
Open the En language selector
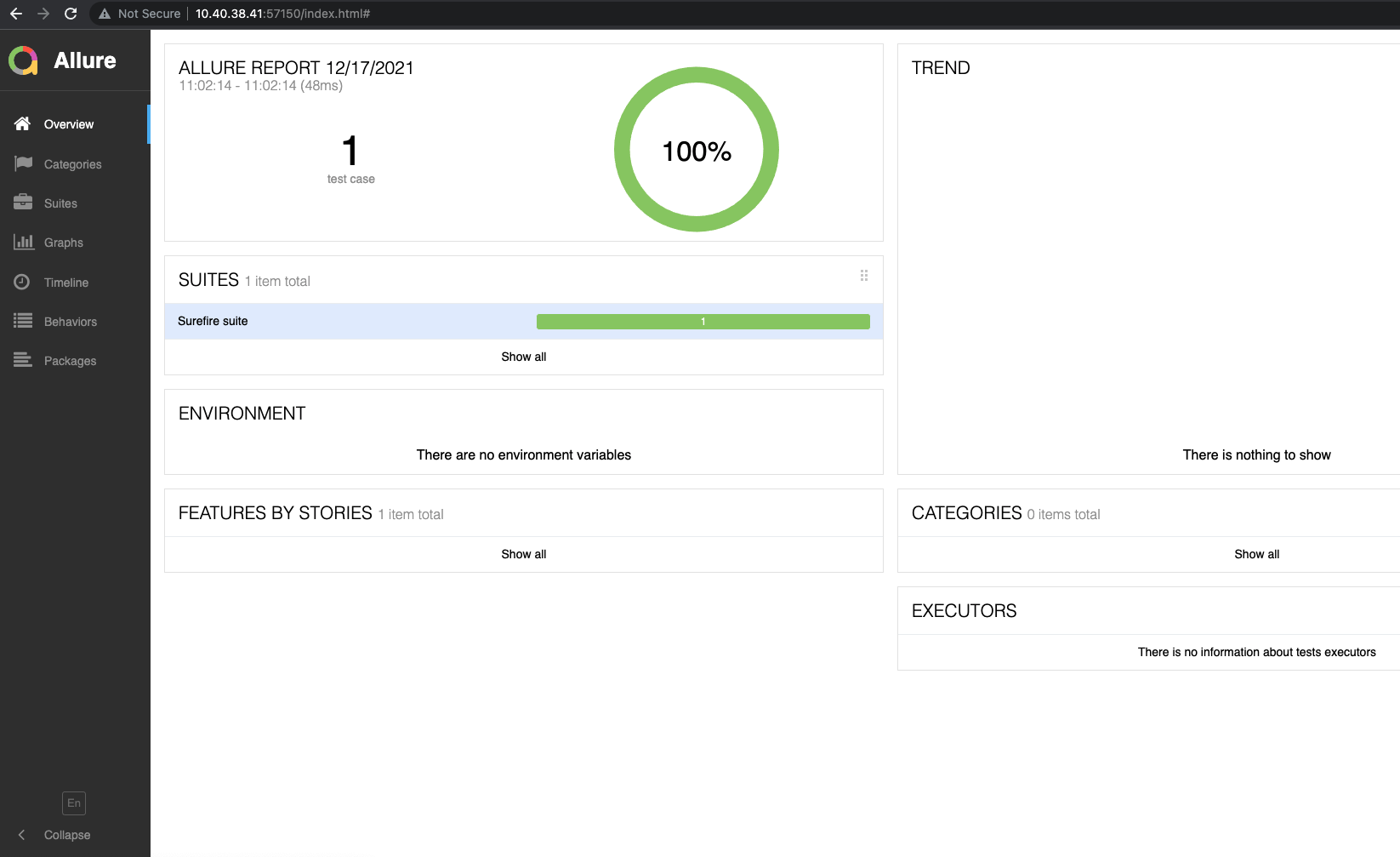74,803
